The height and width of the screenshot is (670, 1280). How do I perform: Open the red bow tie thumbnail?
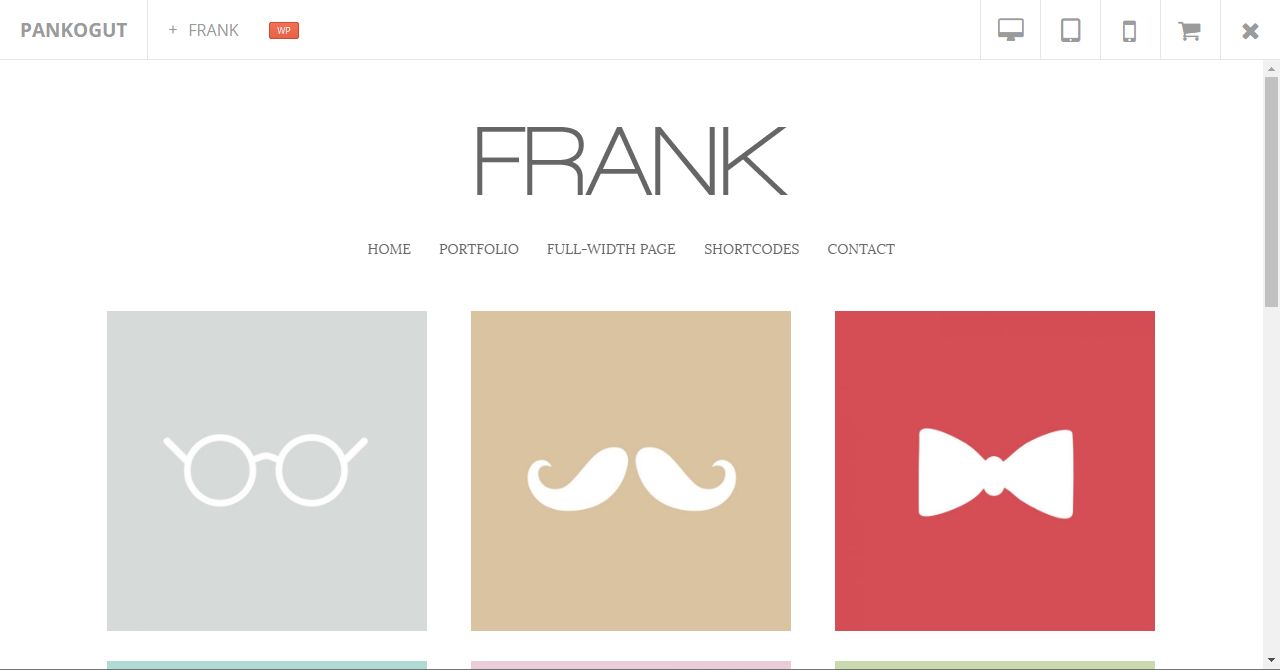point(995,471)
